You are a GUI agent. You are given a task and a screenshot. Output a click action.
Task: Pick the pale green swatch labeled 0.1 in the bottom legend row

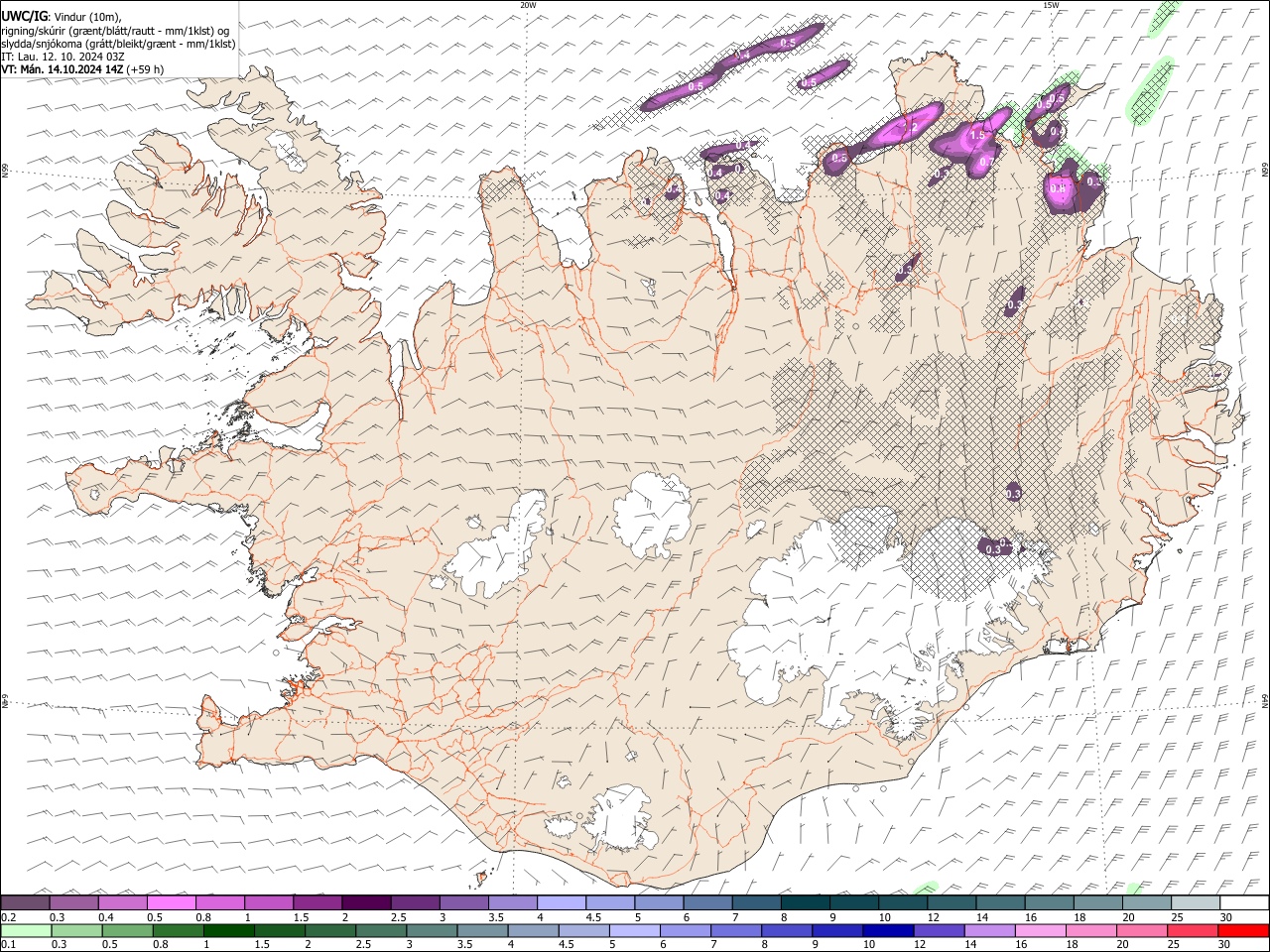pyautogui.click(x=26, y=930)
